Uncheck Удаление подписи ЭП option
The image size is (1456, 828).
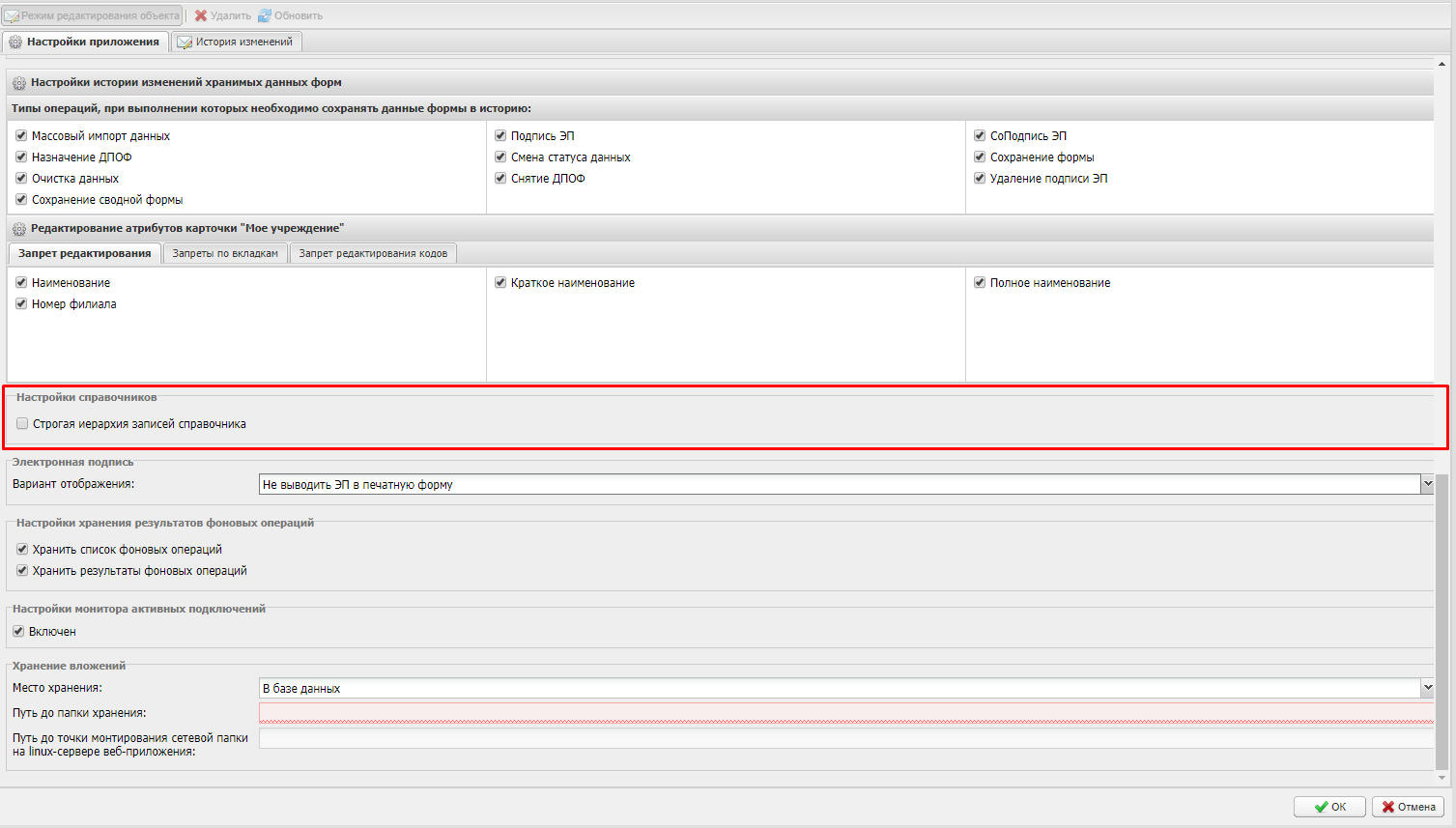point(980,178)
